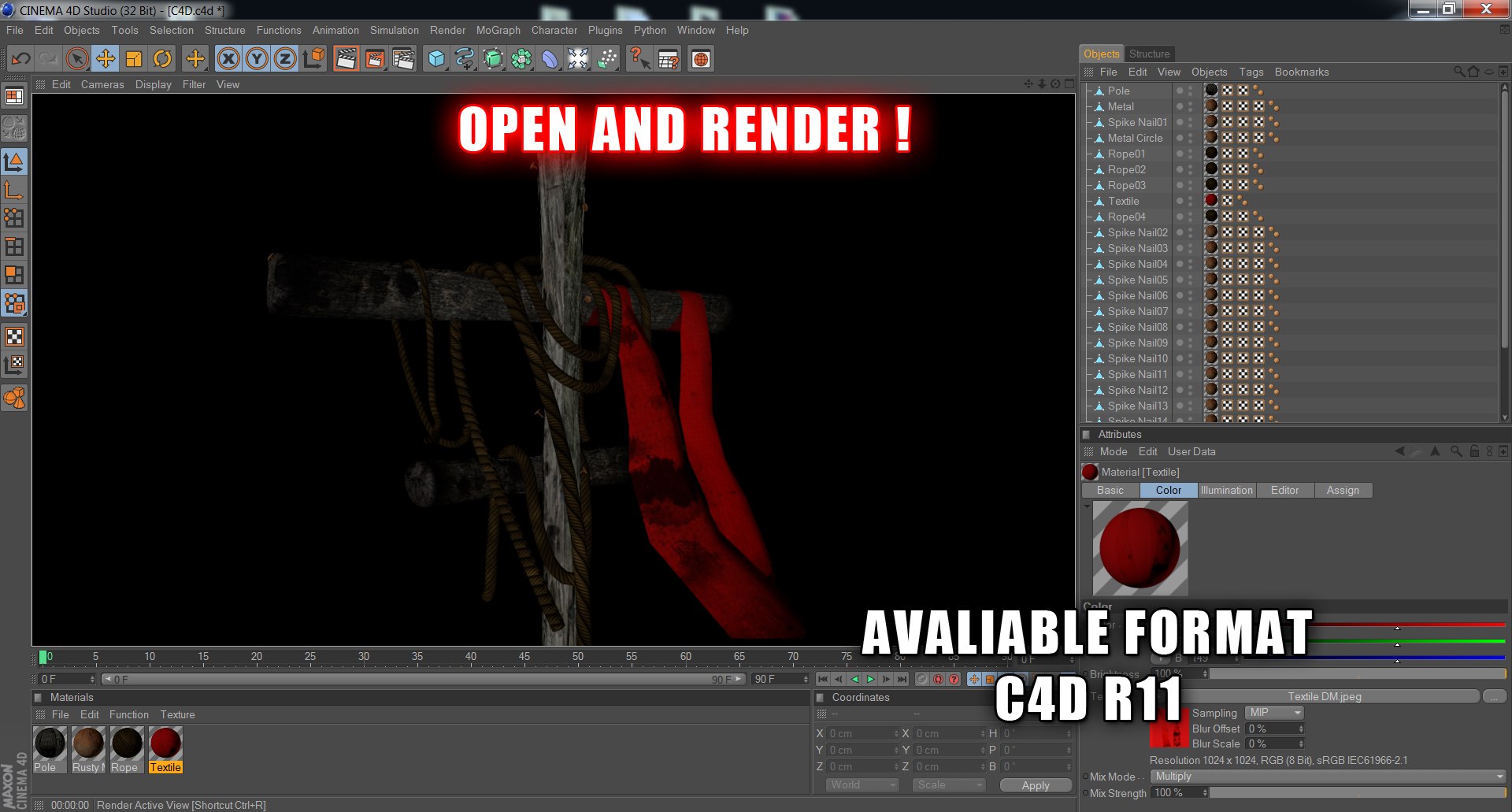Screen dimensions: 1512x812
Task: Click the coordinate system toggle icon
Action: pos(313,58)
